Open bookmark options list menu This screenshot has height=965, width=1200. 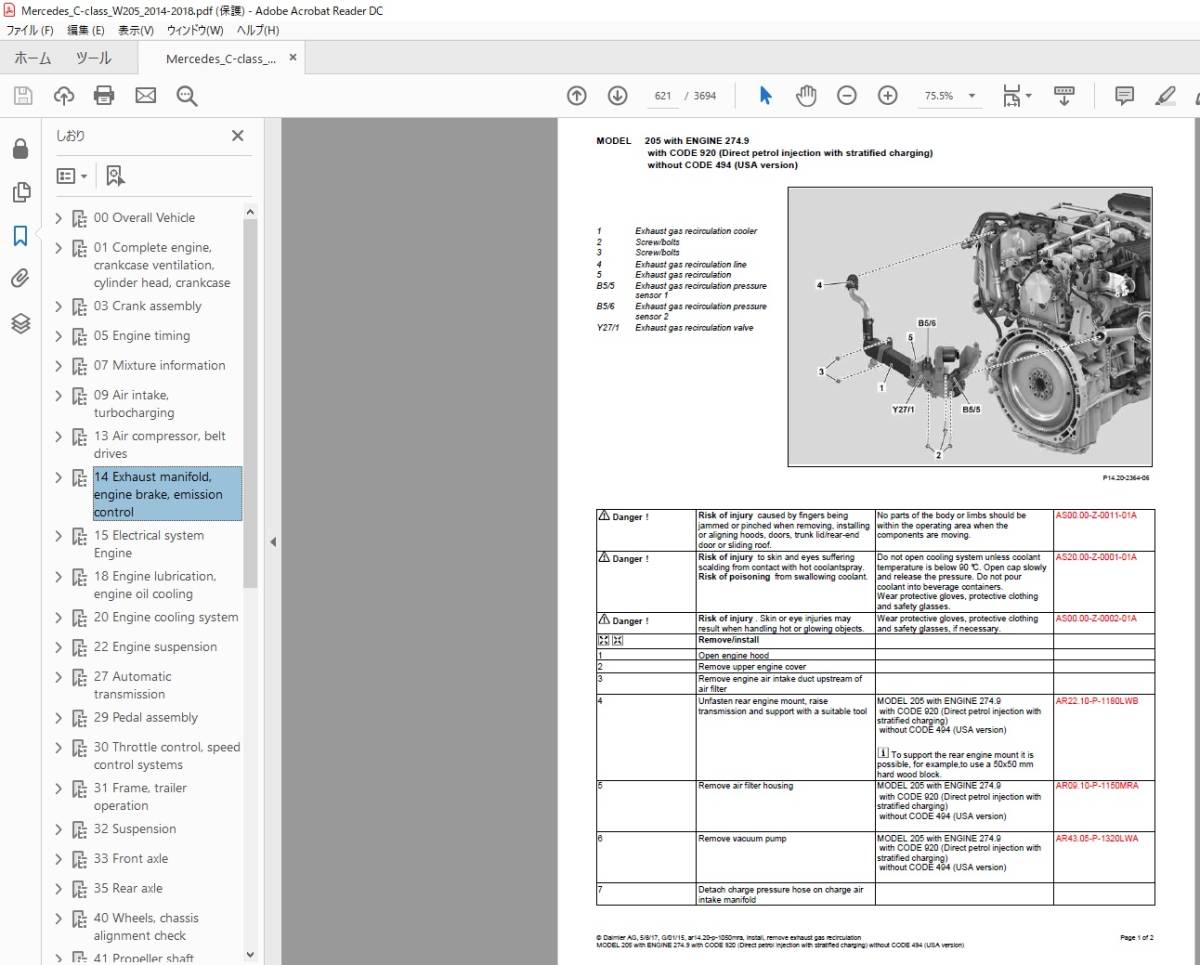71,176
